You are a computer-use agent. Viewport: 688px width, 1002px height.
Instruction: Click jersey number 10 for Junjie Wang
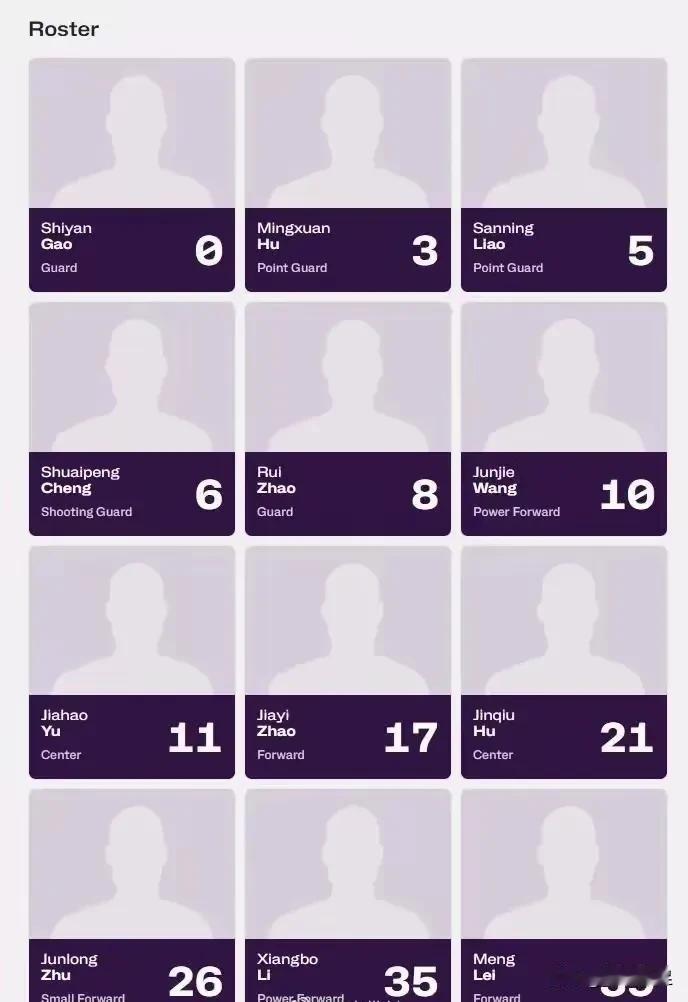click(627, 494)
